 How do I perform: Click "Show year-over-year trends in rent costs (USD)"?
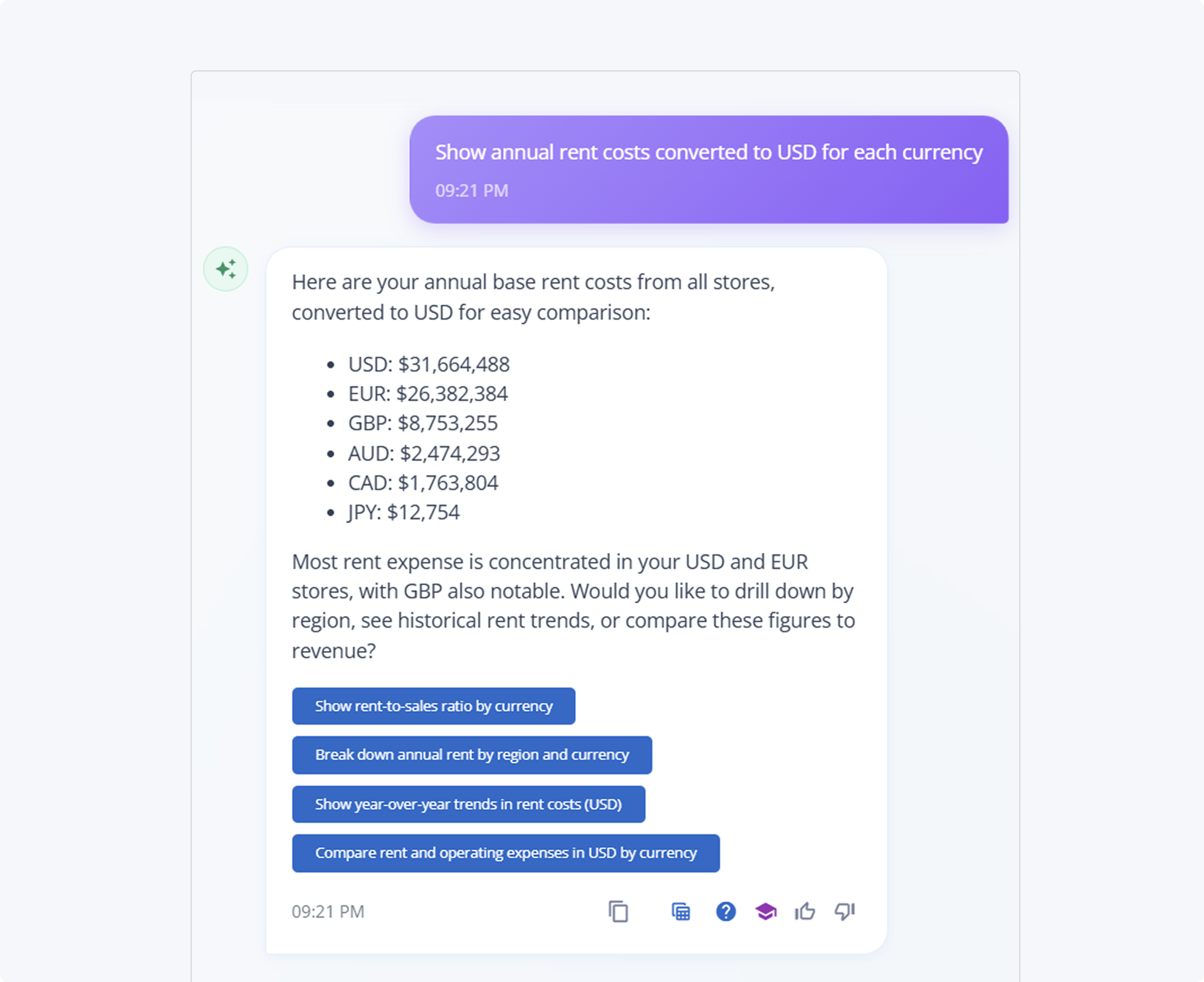[468, 804]
